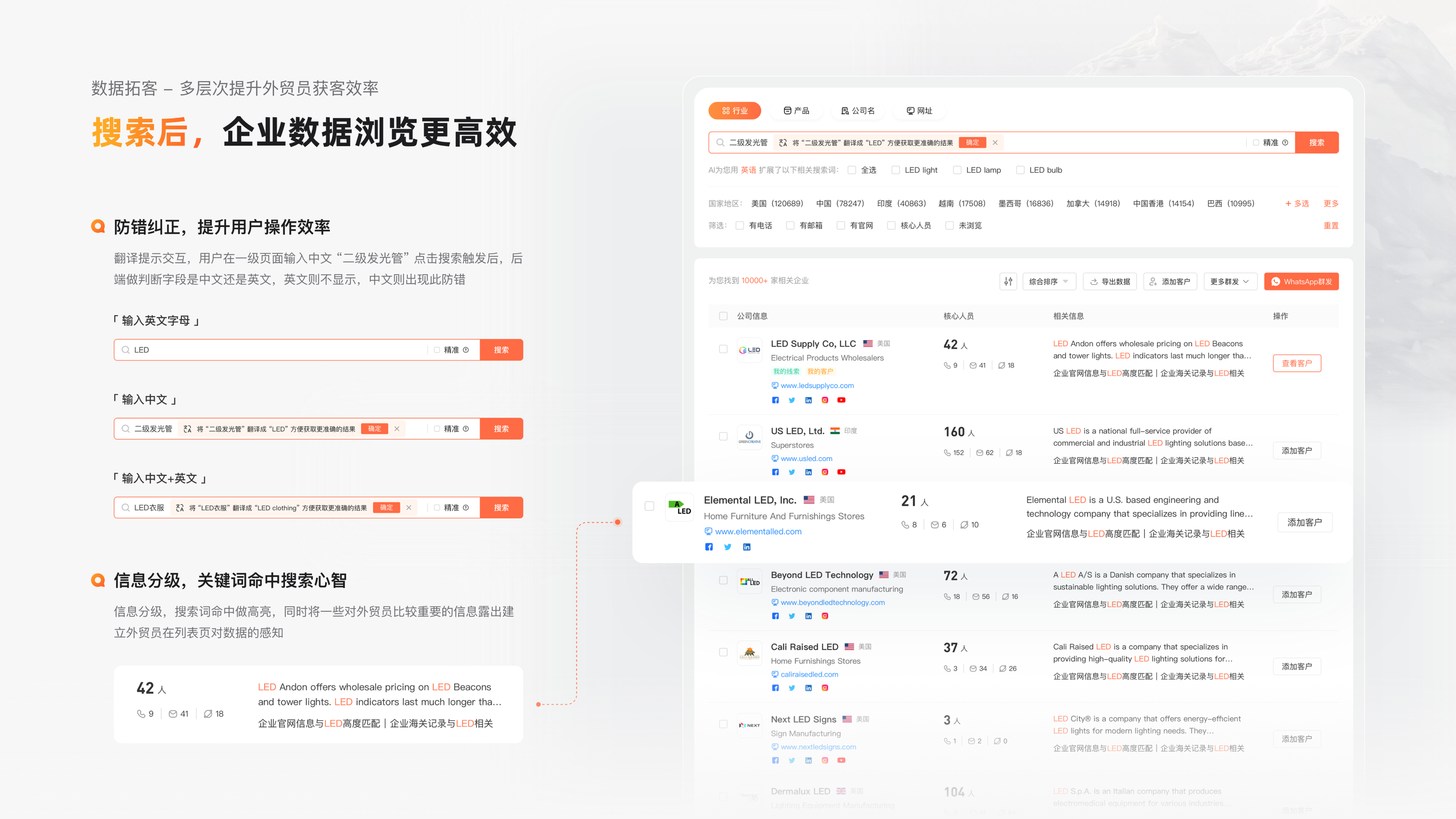Click the WhatsApp群发 button
Viewport: 1456px width, 819px height.
1301,281
